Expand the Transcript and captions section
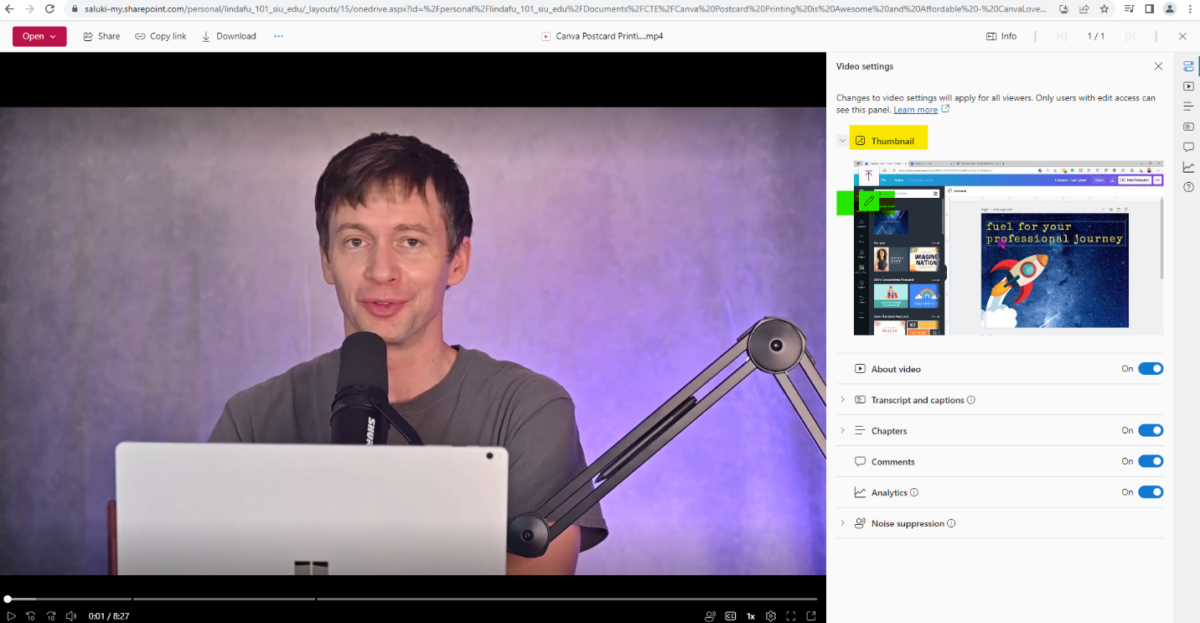This screenshot has height=623, width=1200. click(x=843, y=399)
